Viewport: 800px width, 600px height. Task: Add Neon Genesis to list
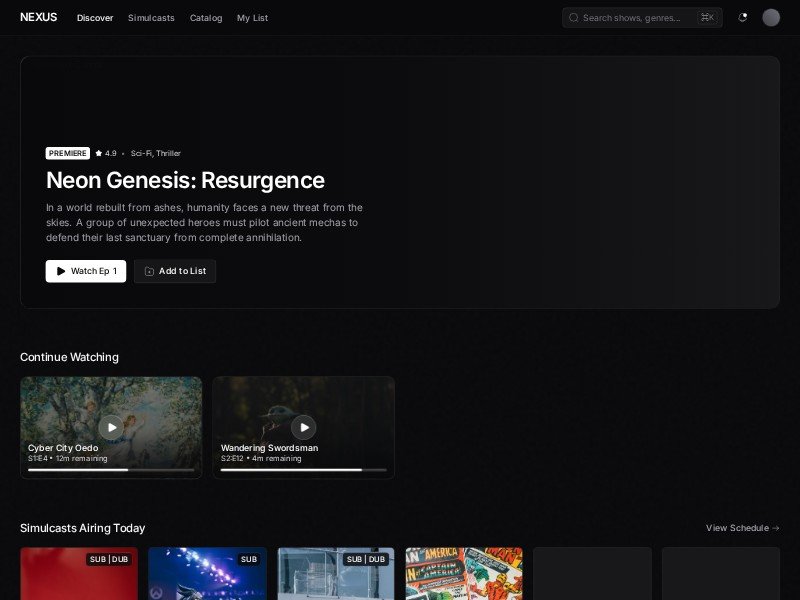click(x=175, y=271)
